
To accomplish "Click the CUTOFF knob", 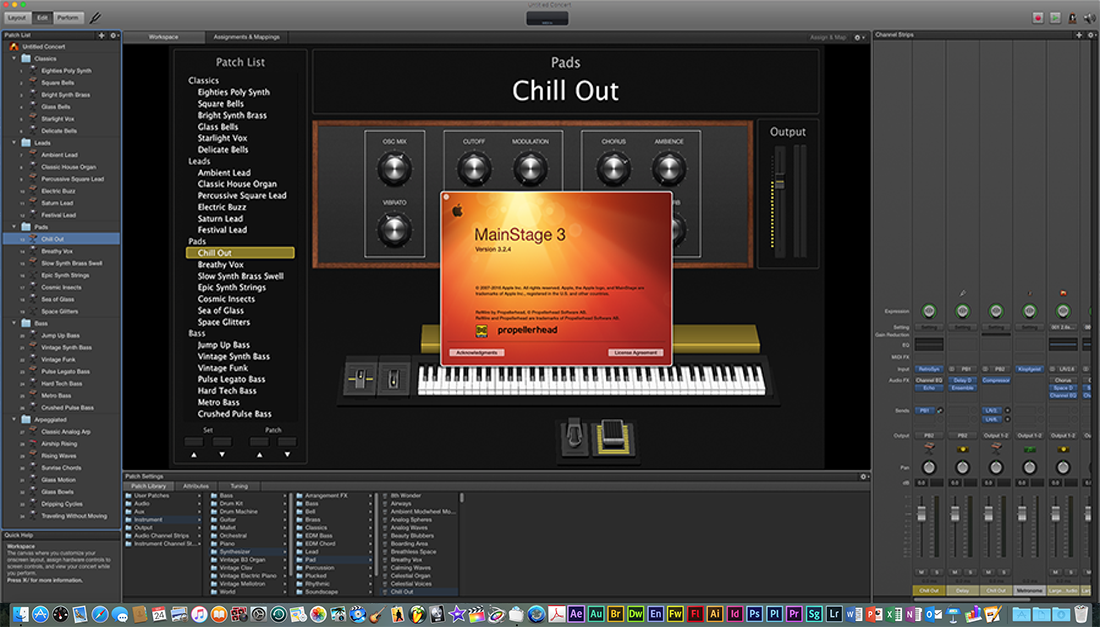I will [474, 168].
